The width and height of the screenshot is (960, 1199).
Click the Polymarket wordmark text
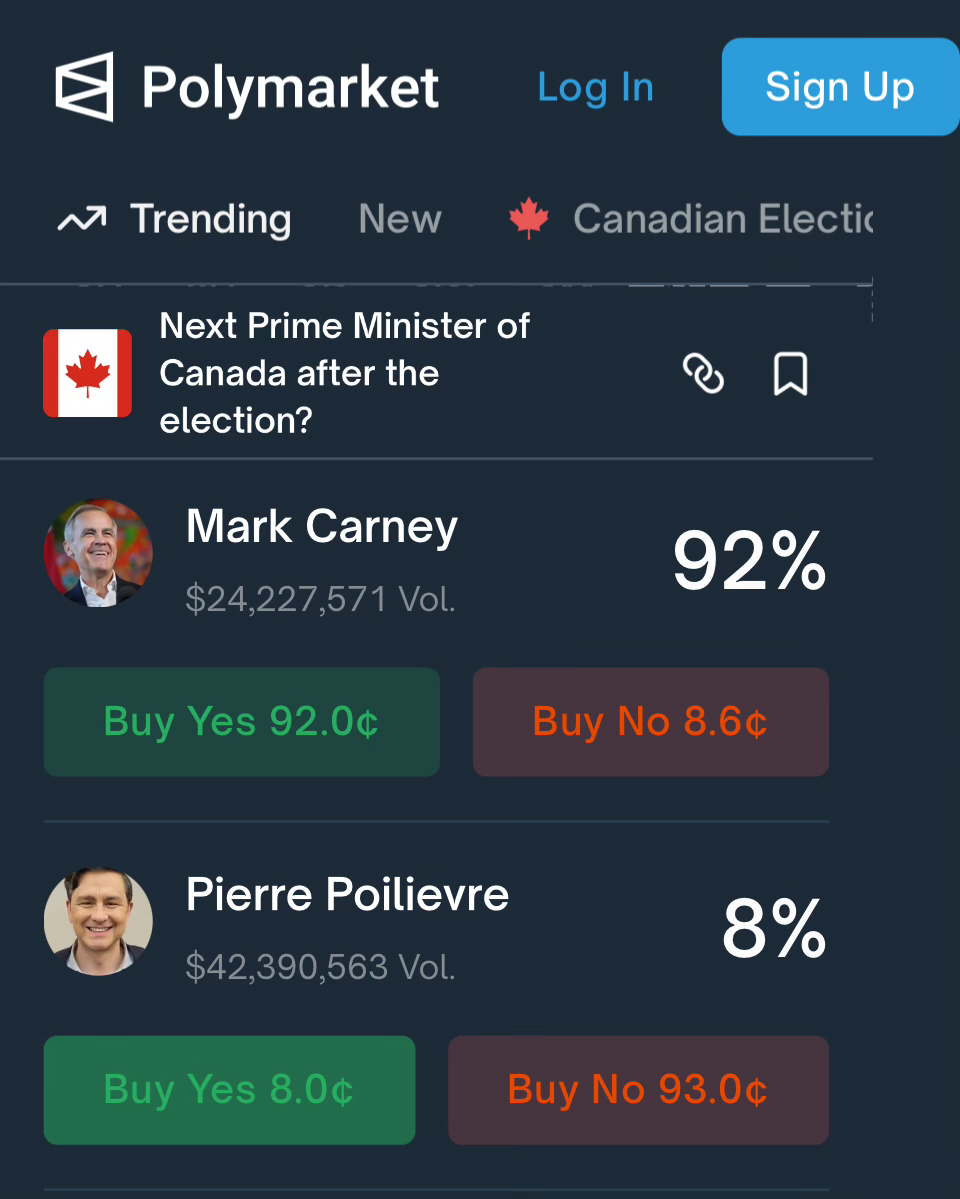tap(290, 88)
